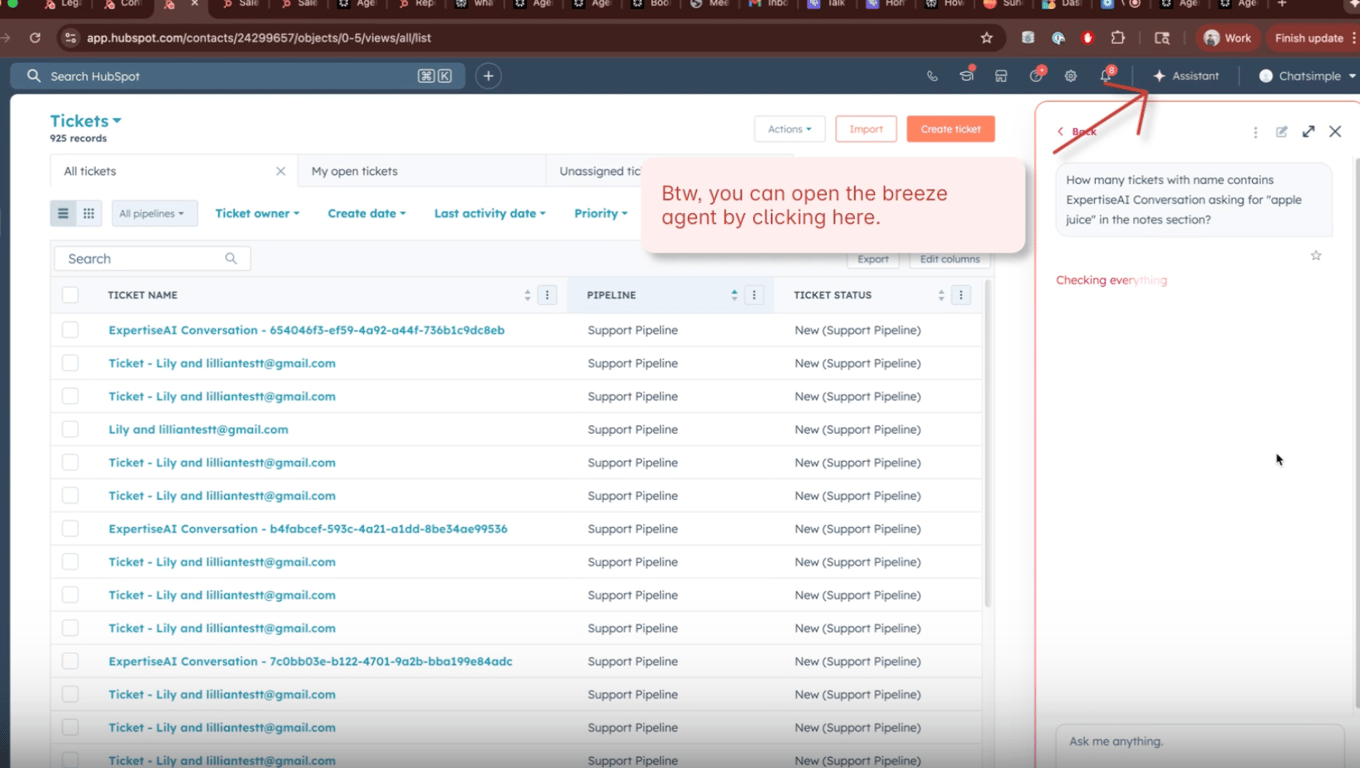The height and width of the screenshot is (768, 1360).
Task: Open the All pipelines dropdown
Action: tap(154, 213)
